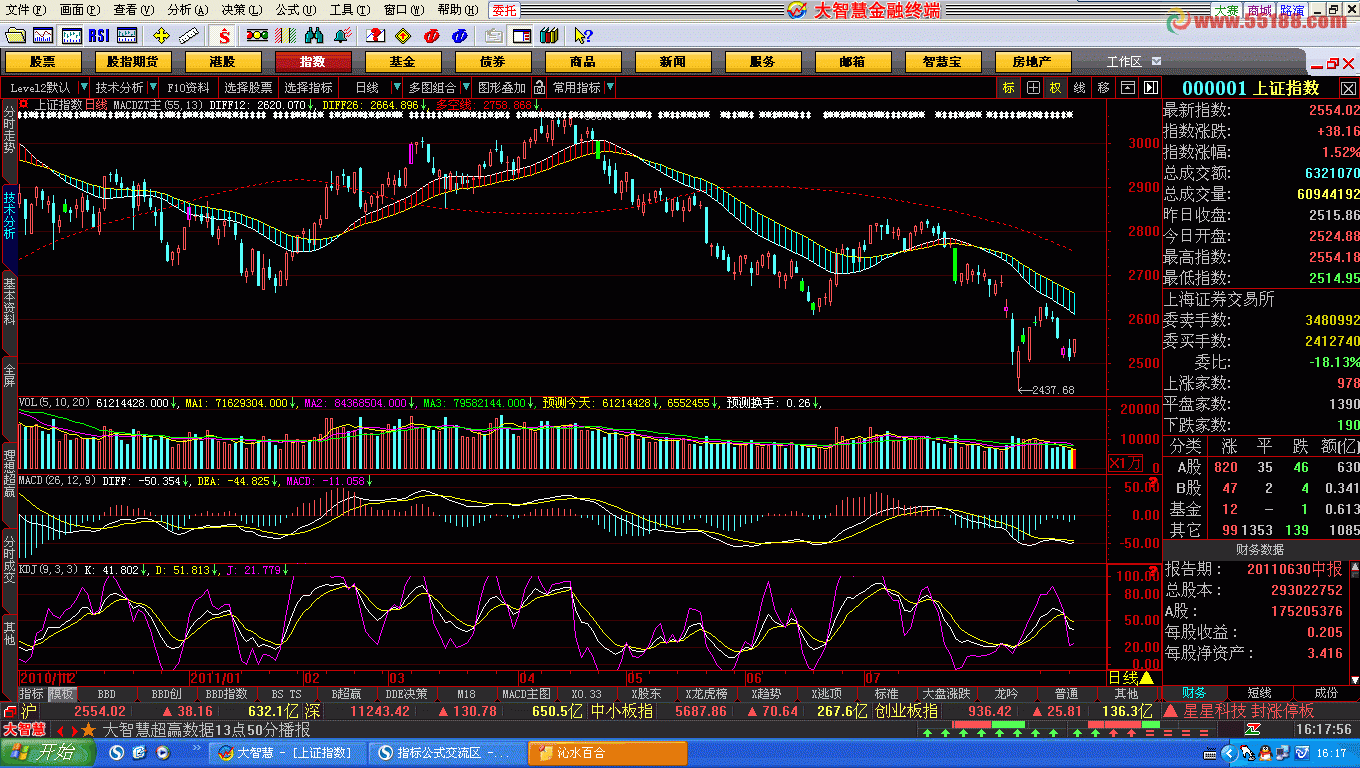Open the 公式(U) menu
This screenshot has height=768, width=1360.
coord(296,9)
